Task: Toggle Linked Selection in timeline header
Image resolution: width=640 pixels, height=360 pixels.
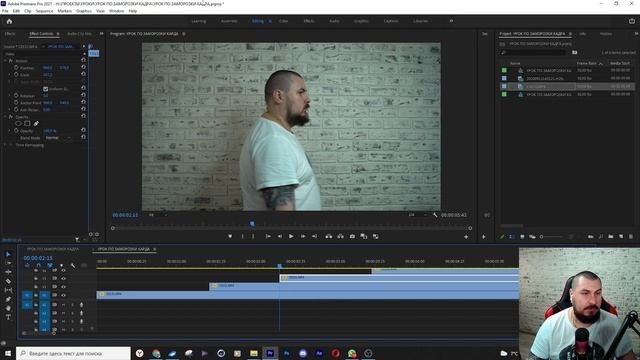Action: click(x=50, y=265)
